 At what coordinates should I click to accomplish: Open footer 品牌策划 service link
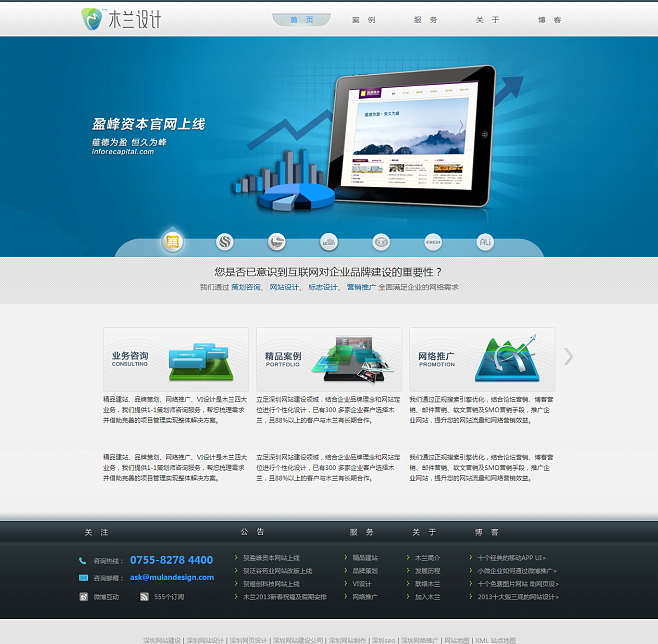[365, 571]
